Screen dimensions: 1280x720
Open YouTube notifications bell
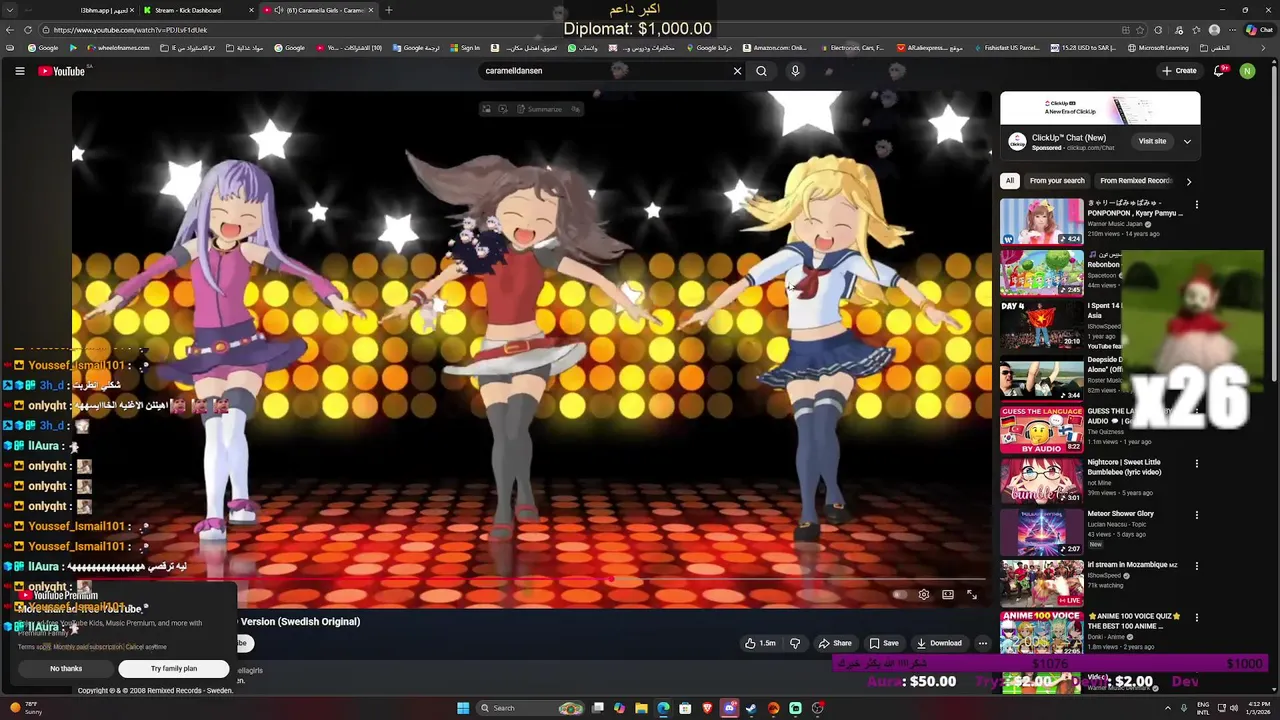tap(1219, 71)
